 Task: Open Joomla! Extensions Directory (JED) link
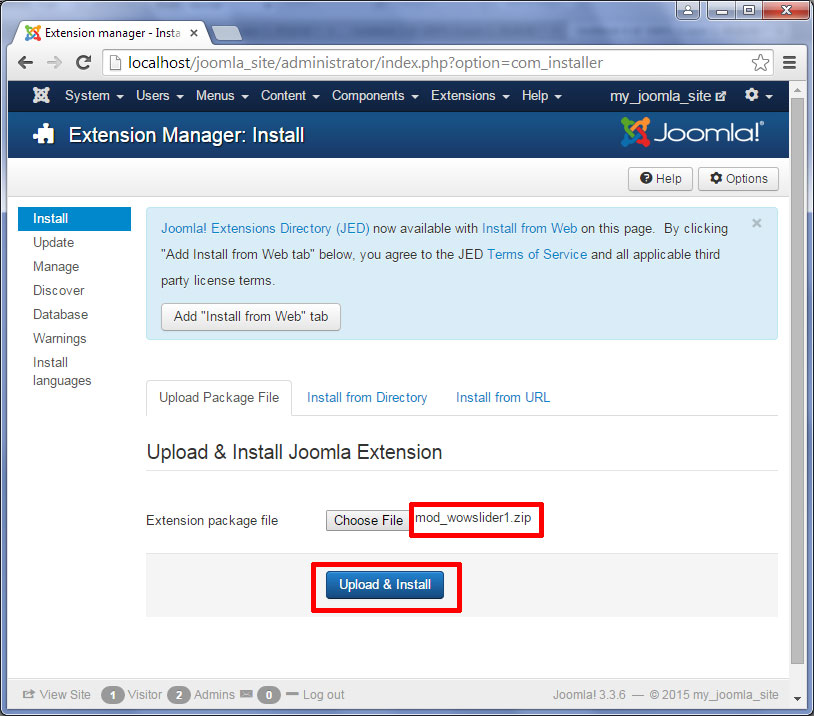tap(265, 228)
